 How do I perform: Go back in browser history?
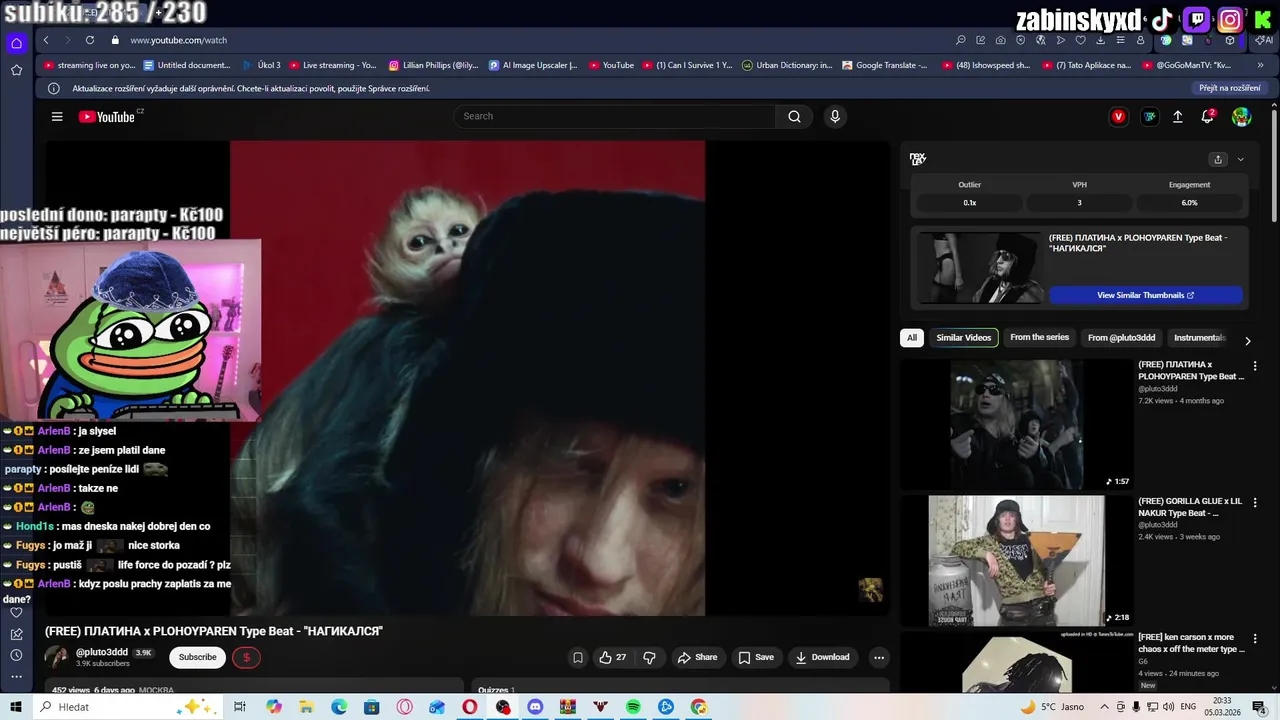[46, 40]
